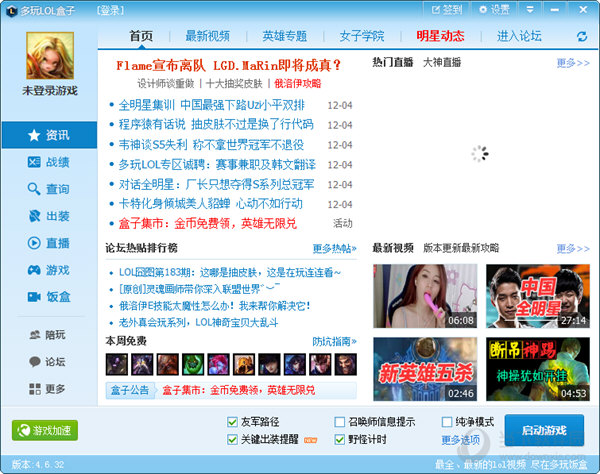Image resolution: width=600 pixels, height=474 pixels.
Task: Open 更多>> link beside 最新视频
Action: (573, 249)
